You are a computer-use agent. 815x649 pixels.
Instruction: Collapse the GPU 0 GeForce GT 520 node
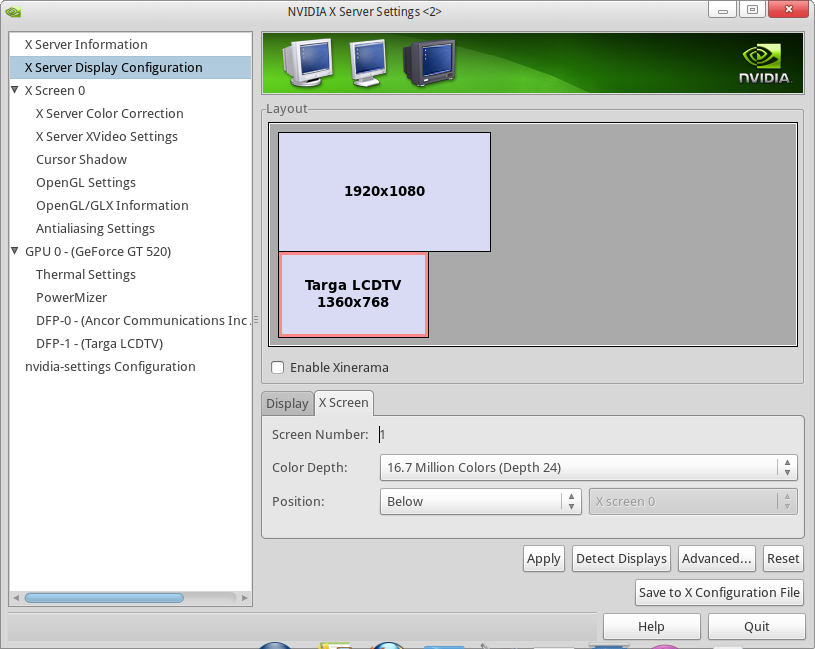coord(15,251)
